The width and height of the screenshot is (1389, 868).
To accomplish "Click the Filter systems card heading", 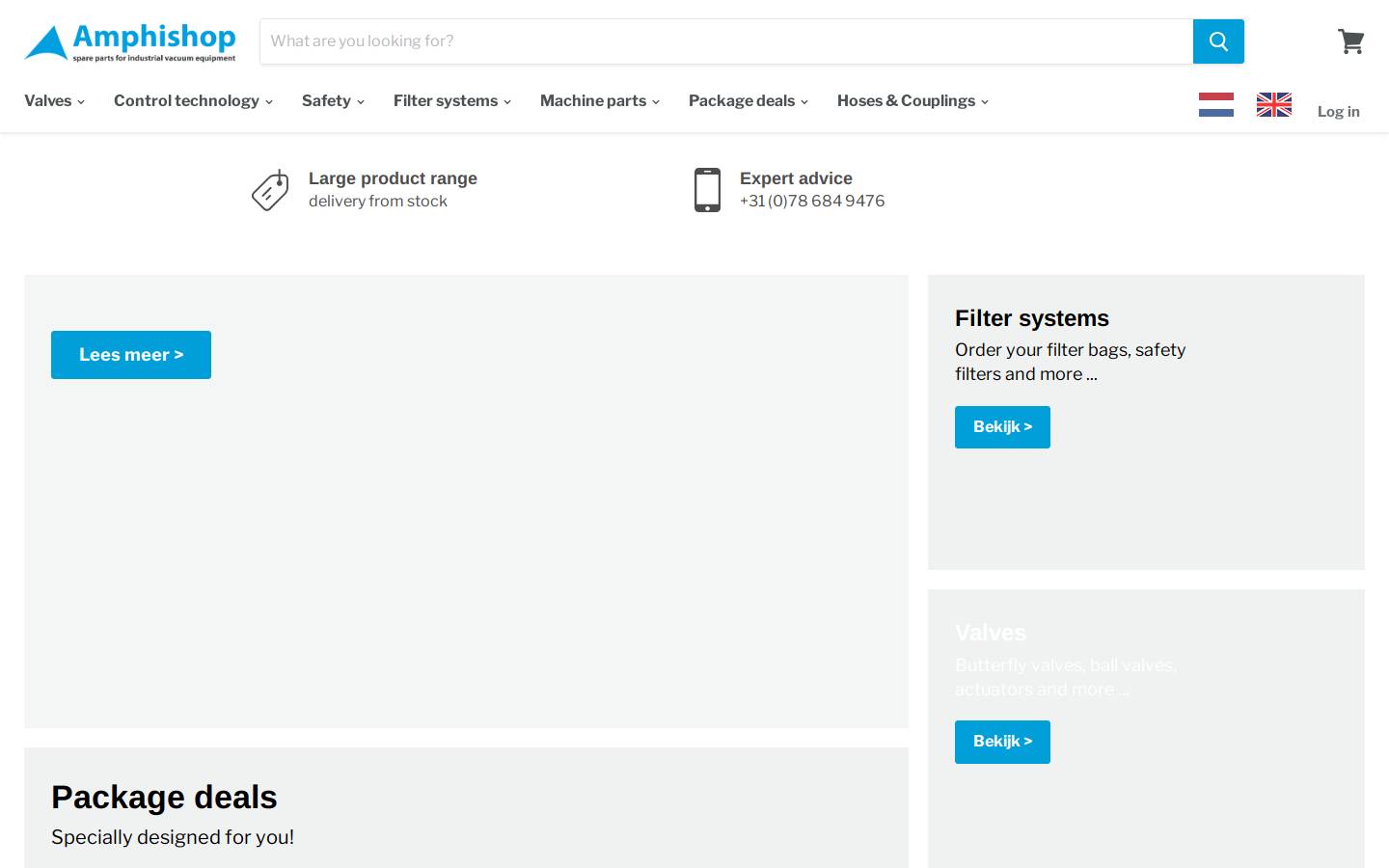I will point(1032,318).
